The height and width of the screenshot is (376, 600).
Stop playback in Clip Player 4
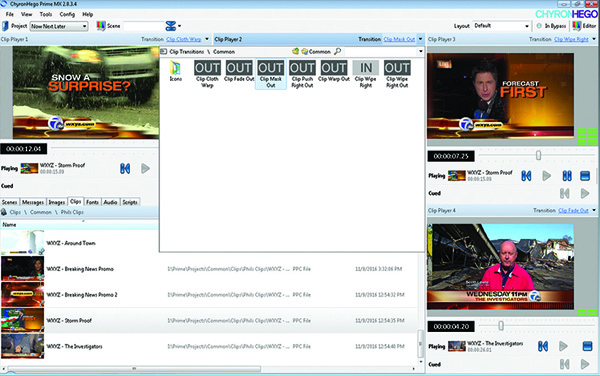coord(587,346)
